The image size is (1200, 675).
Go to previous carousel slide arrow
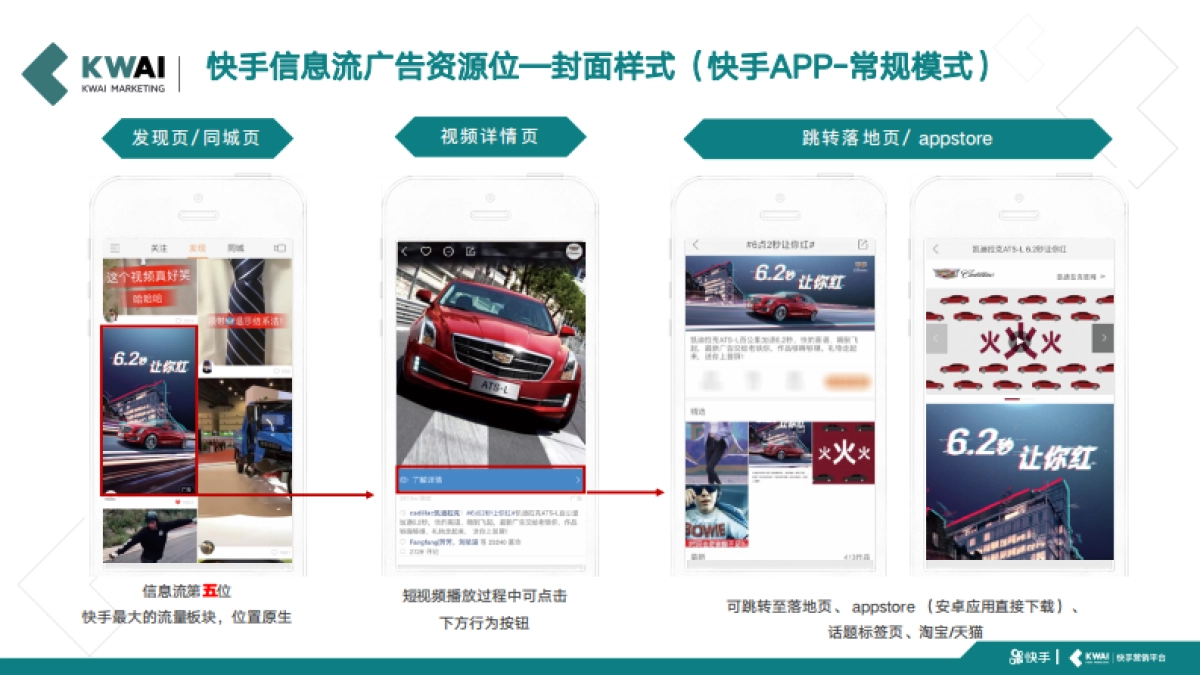tap(937, 339)
